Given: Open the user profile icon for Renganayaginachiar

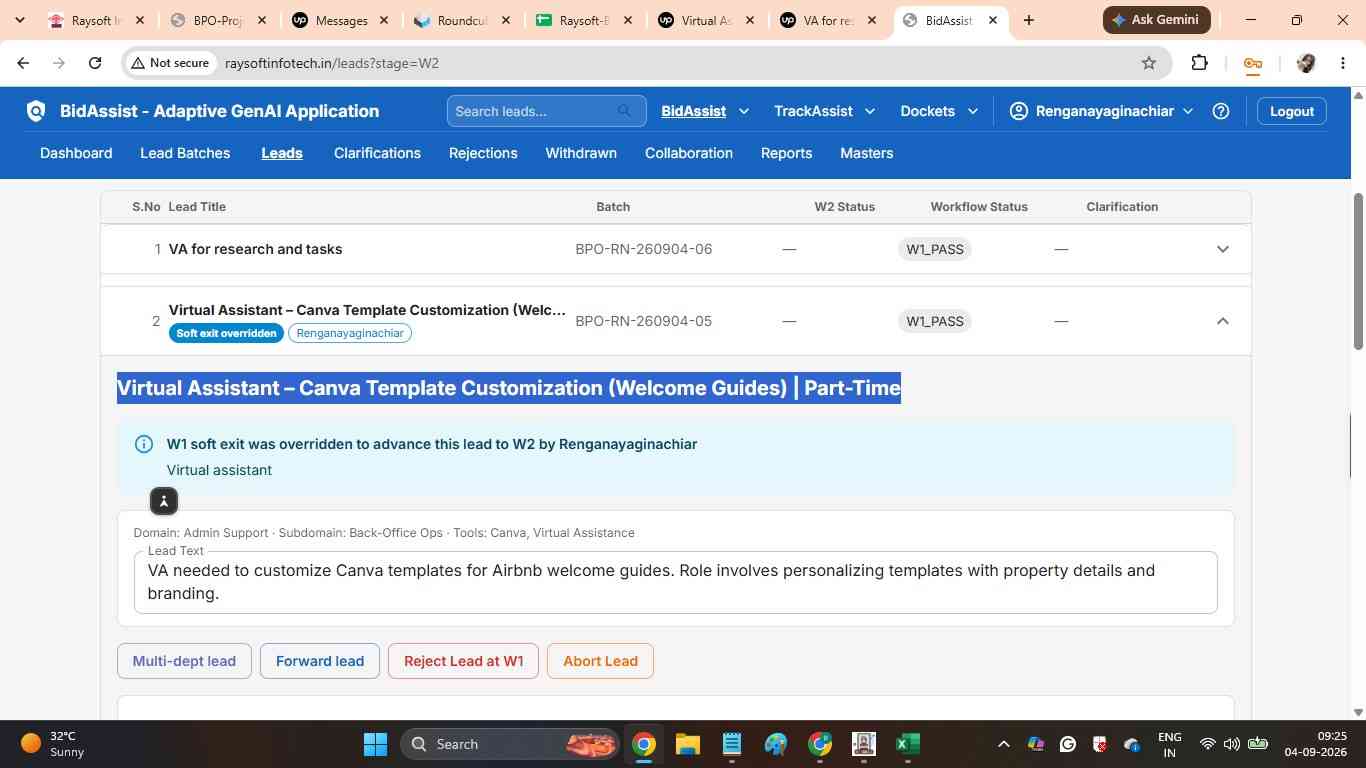Looking at the screenshot, I should (1018, 111).
